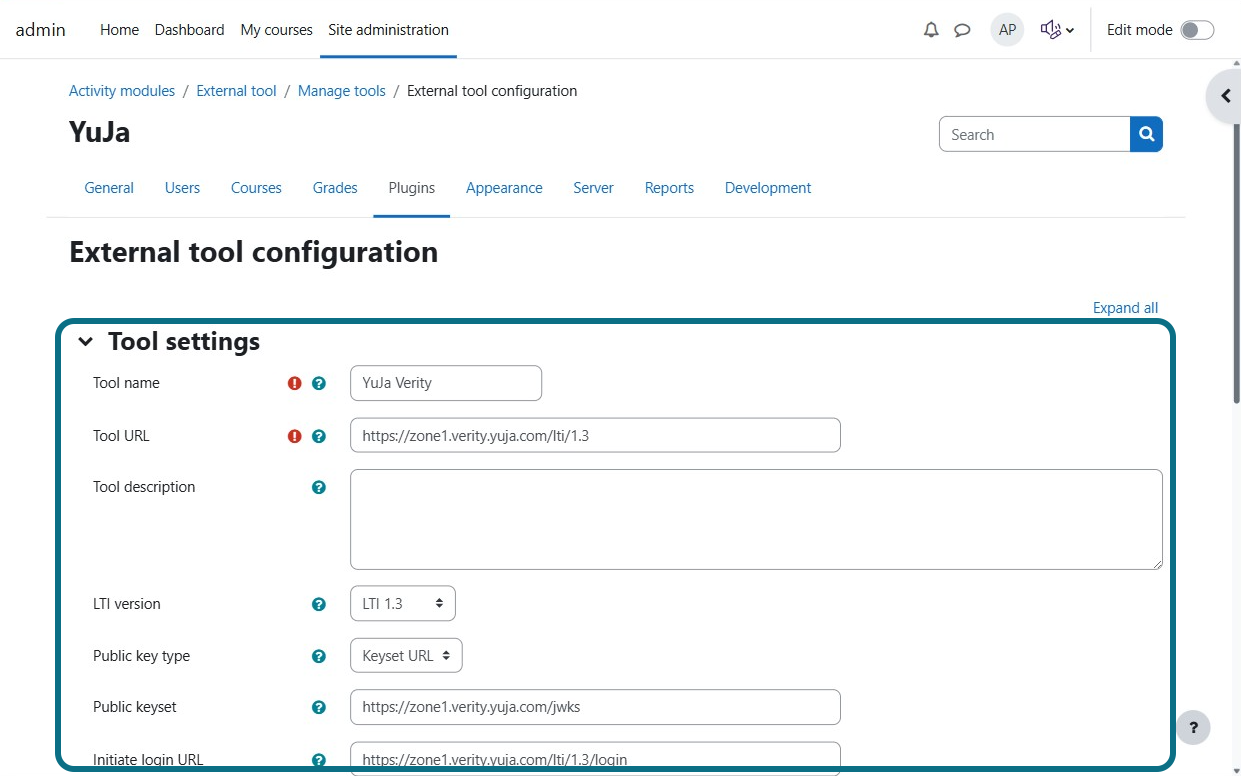Viewport: 1241px width, 776px height.
Task: Select Site administration in top navigation
Action: [389, 30]
